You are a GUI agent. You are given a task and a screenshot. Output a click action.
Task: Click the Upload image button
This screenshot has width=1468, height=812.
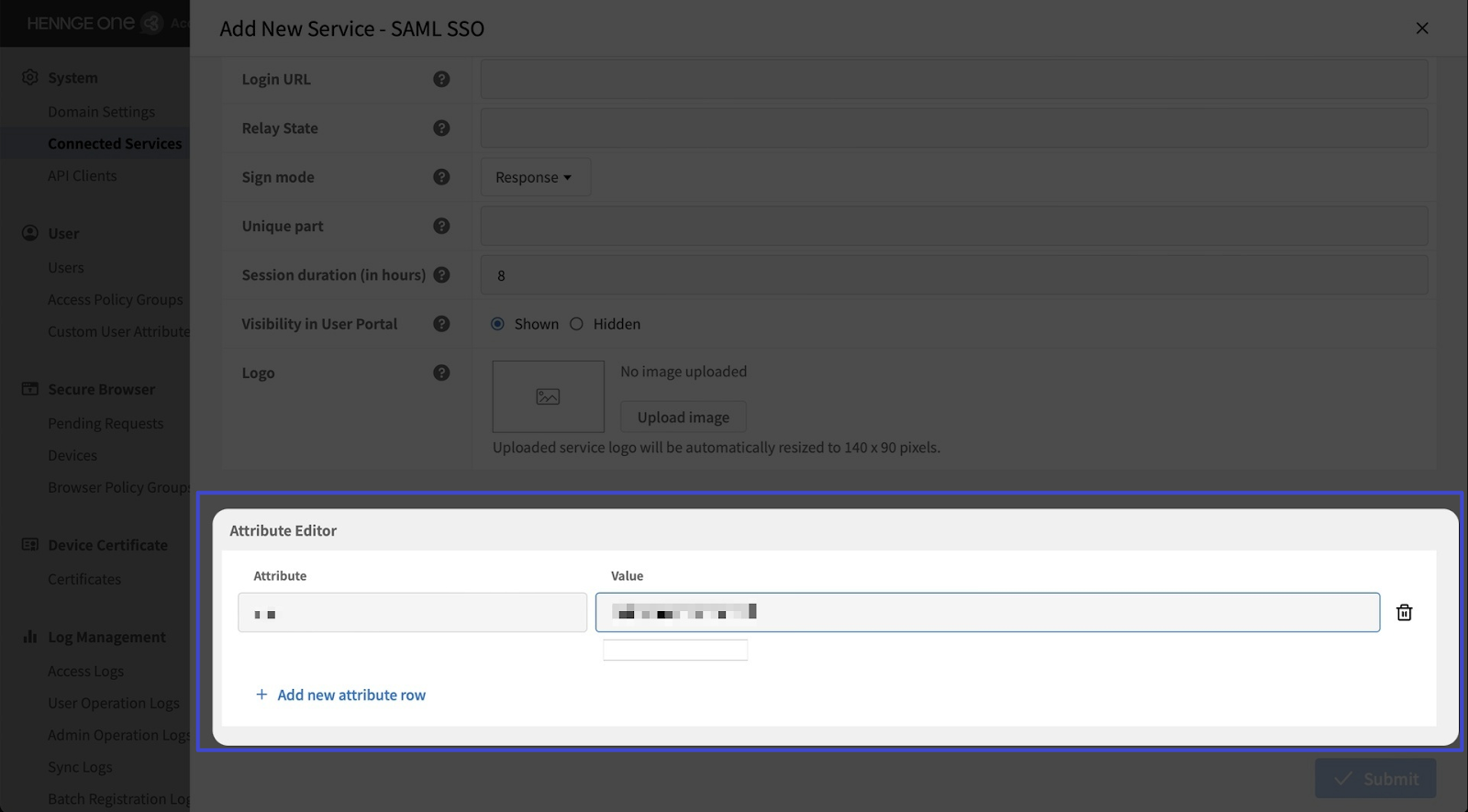coord(683,417)
